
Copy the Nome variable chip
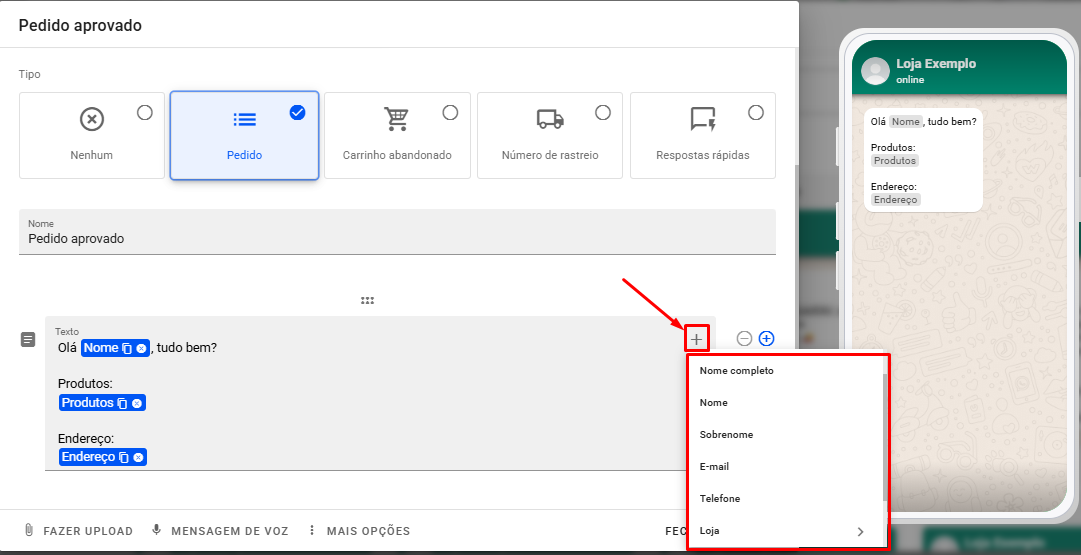(x=127, y=348)
